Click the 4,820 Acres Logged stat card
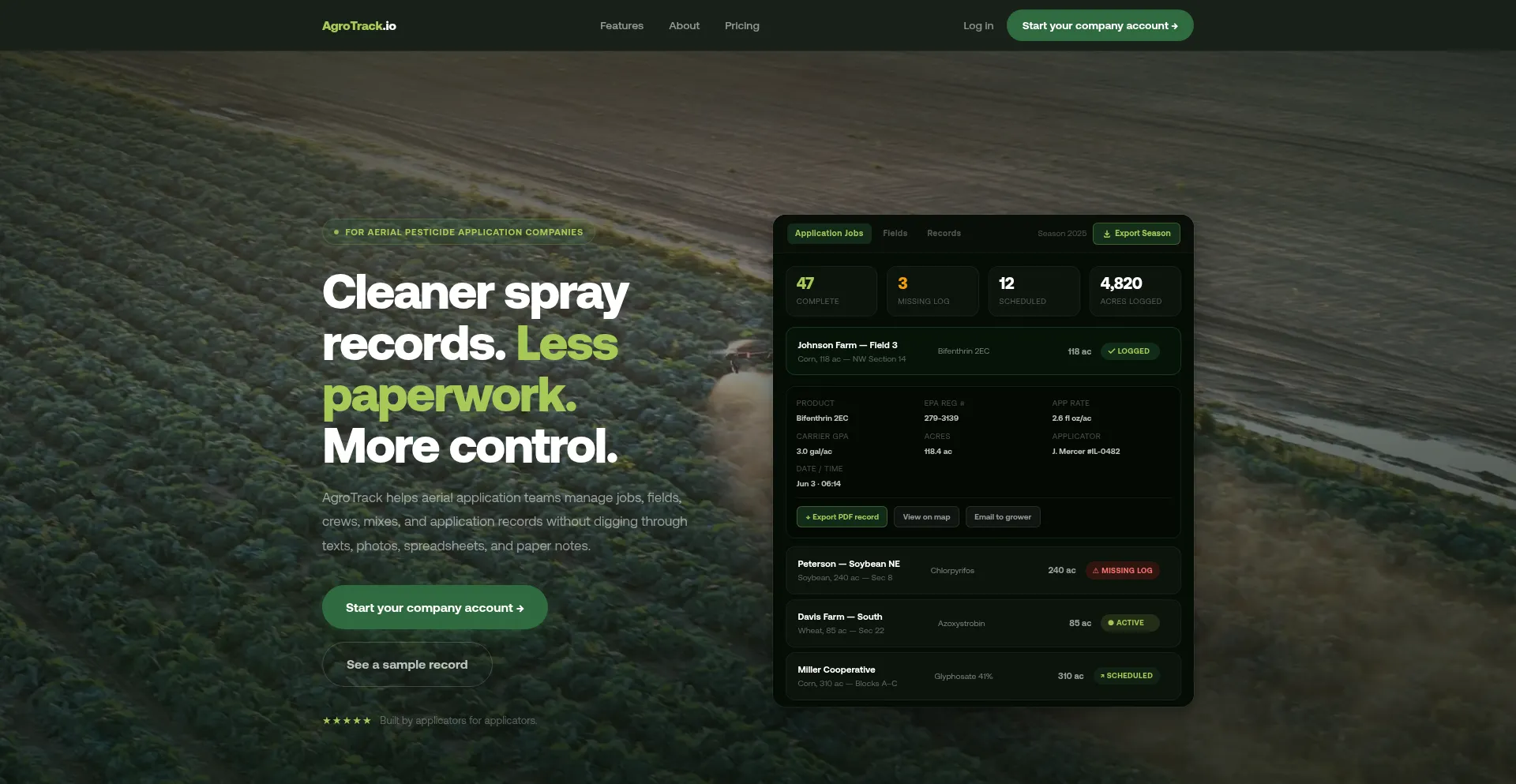The image size is (1516, 784). tap(1135, 291)
